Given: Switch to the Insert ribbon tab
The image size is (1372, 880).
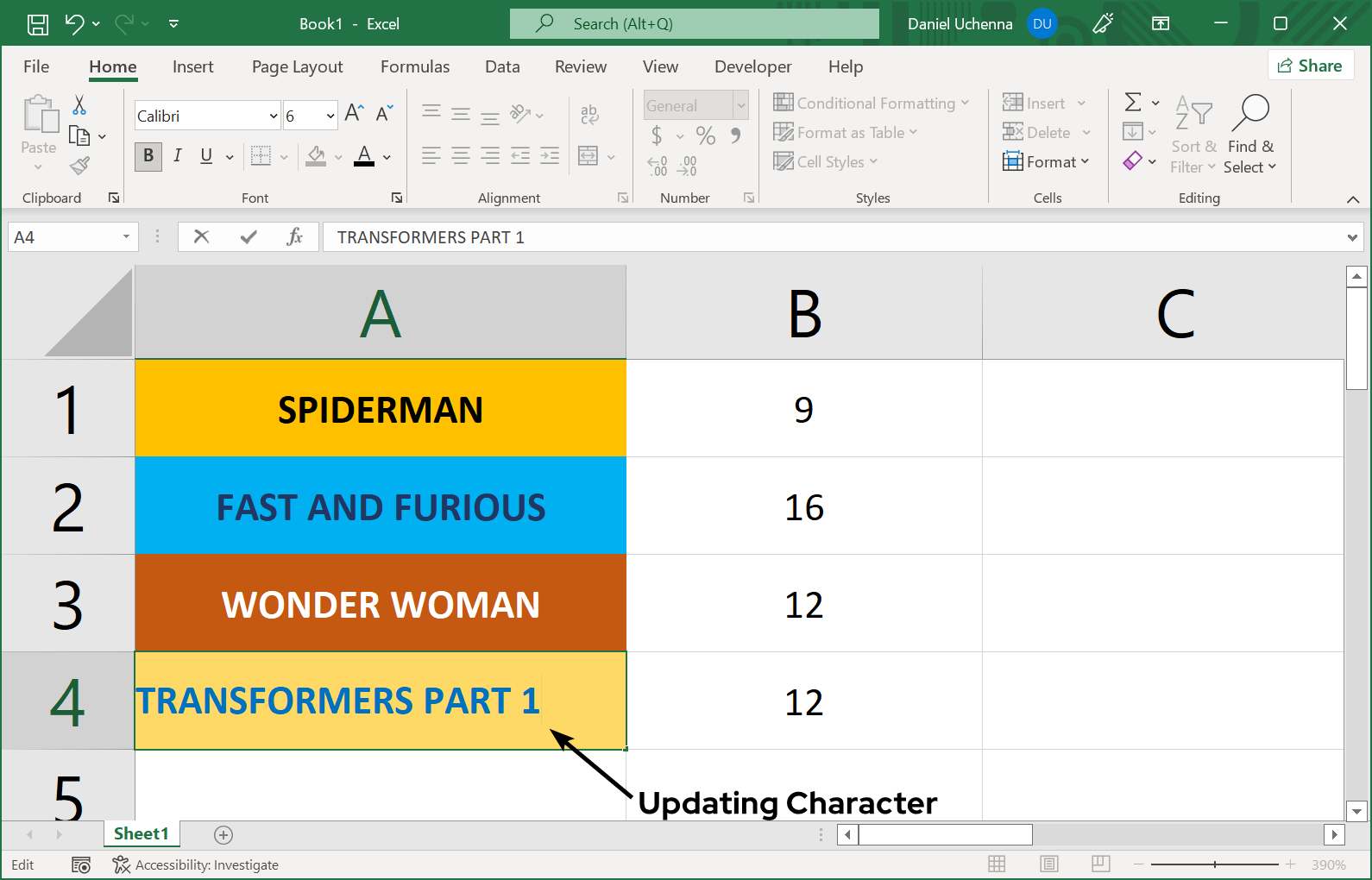Looking at the screenshot, I should [x=192, y=66].
